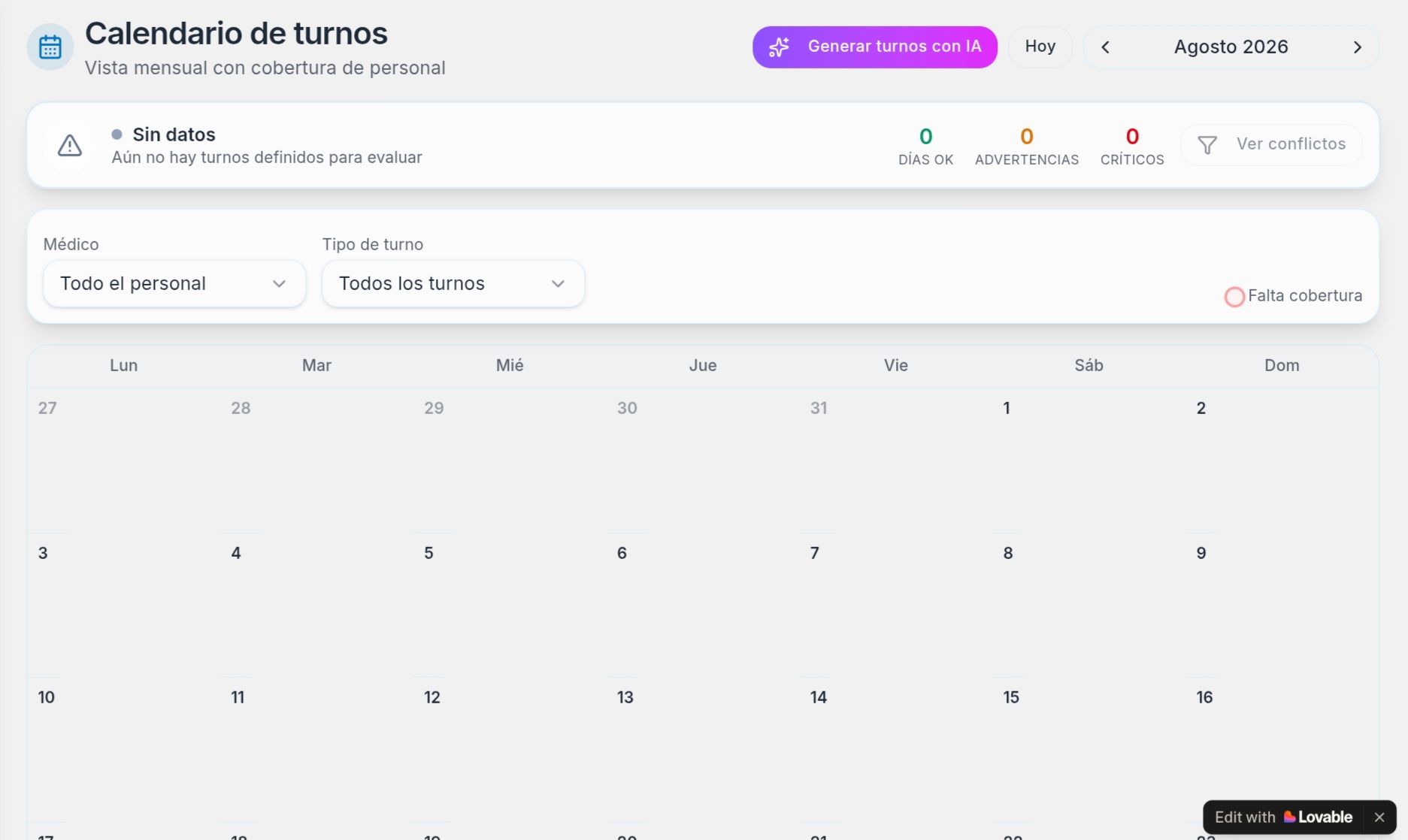
Task: Close the Edit with Lovable badge
Action: [1379, 817]
